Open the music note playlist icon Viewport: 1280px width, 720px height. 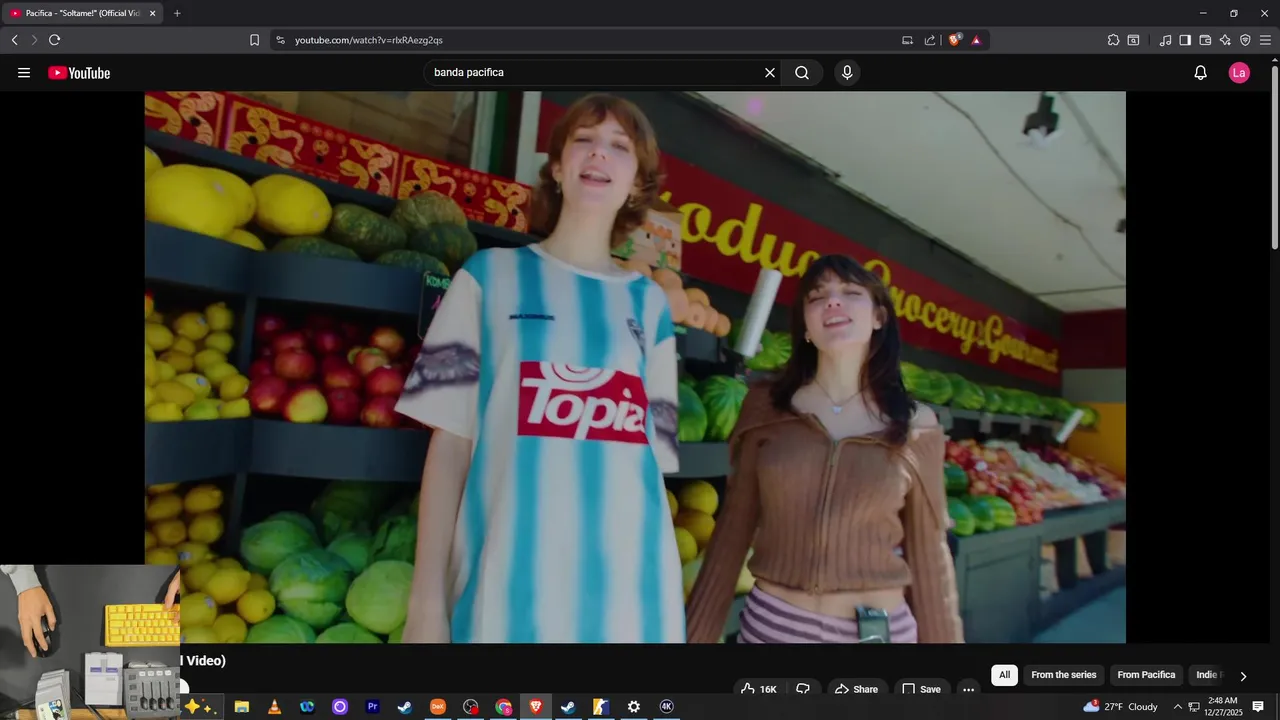tap(1165, 40)
